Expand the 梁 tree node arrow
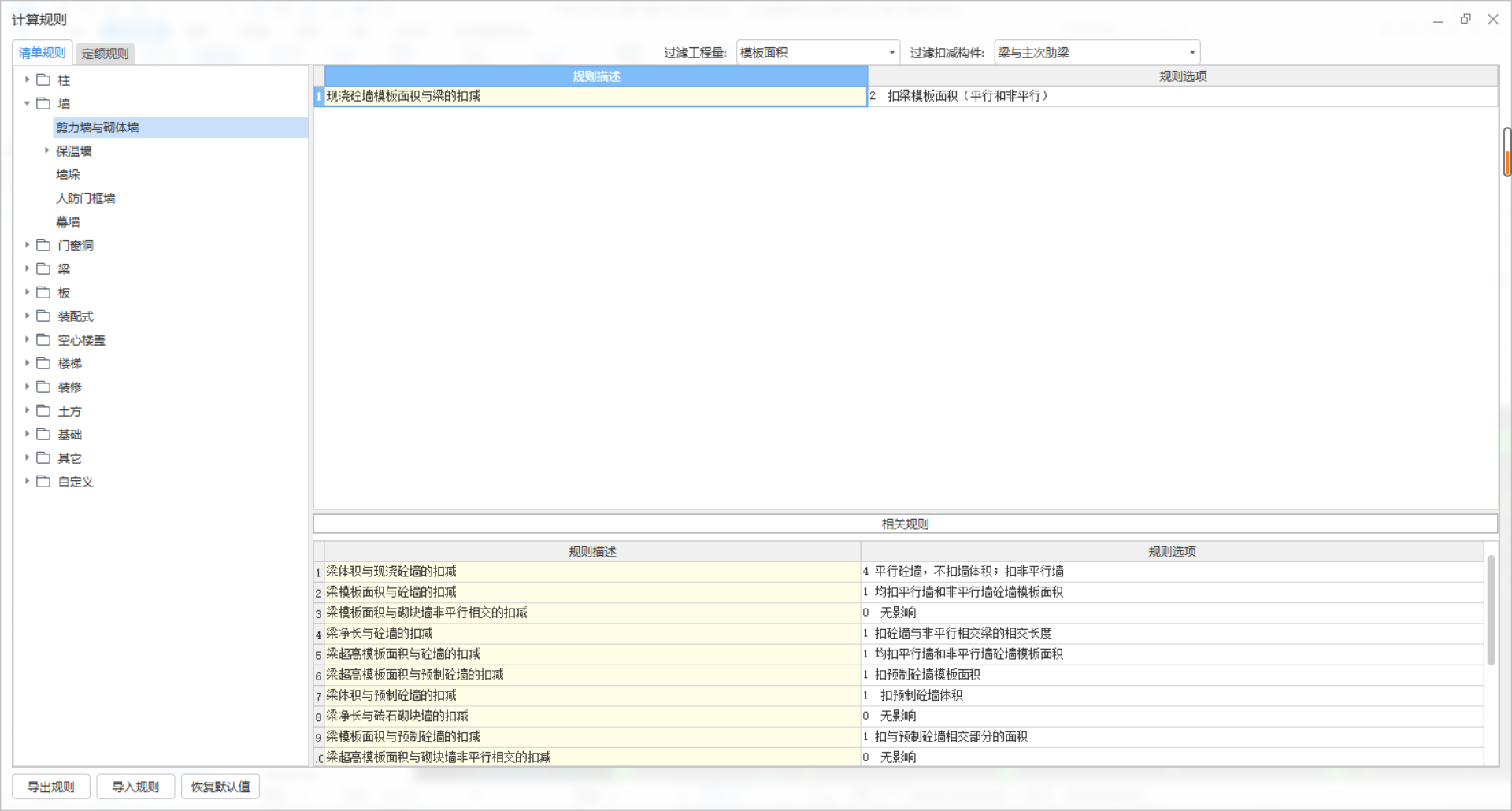Screen dimensions: 1512x811 pyautogui.click(x=27, y=268)
